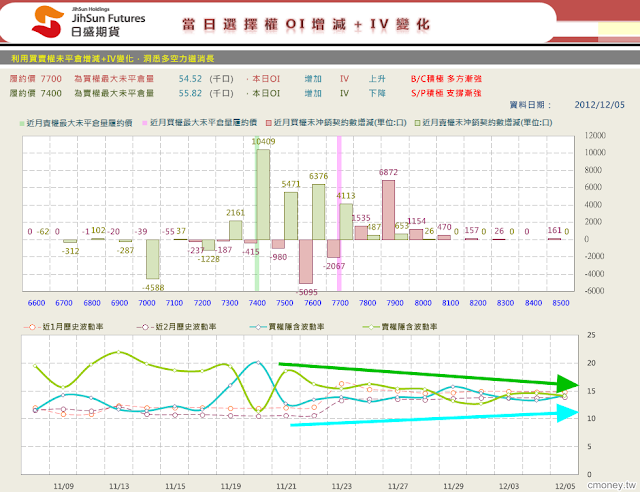Select the negative green bar labeled -4588
The width and height of the screenshot is (640, 492).
pyautogui.click(x=153, y=259)
